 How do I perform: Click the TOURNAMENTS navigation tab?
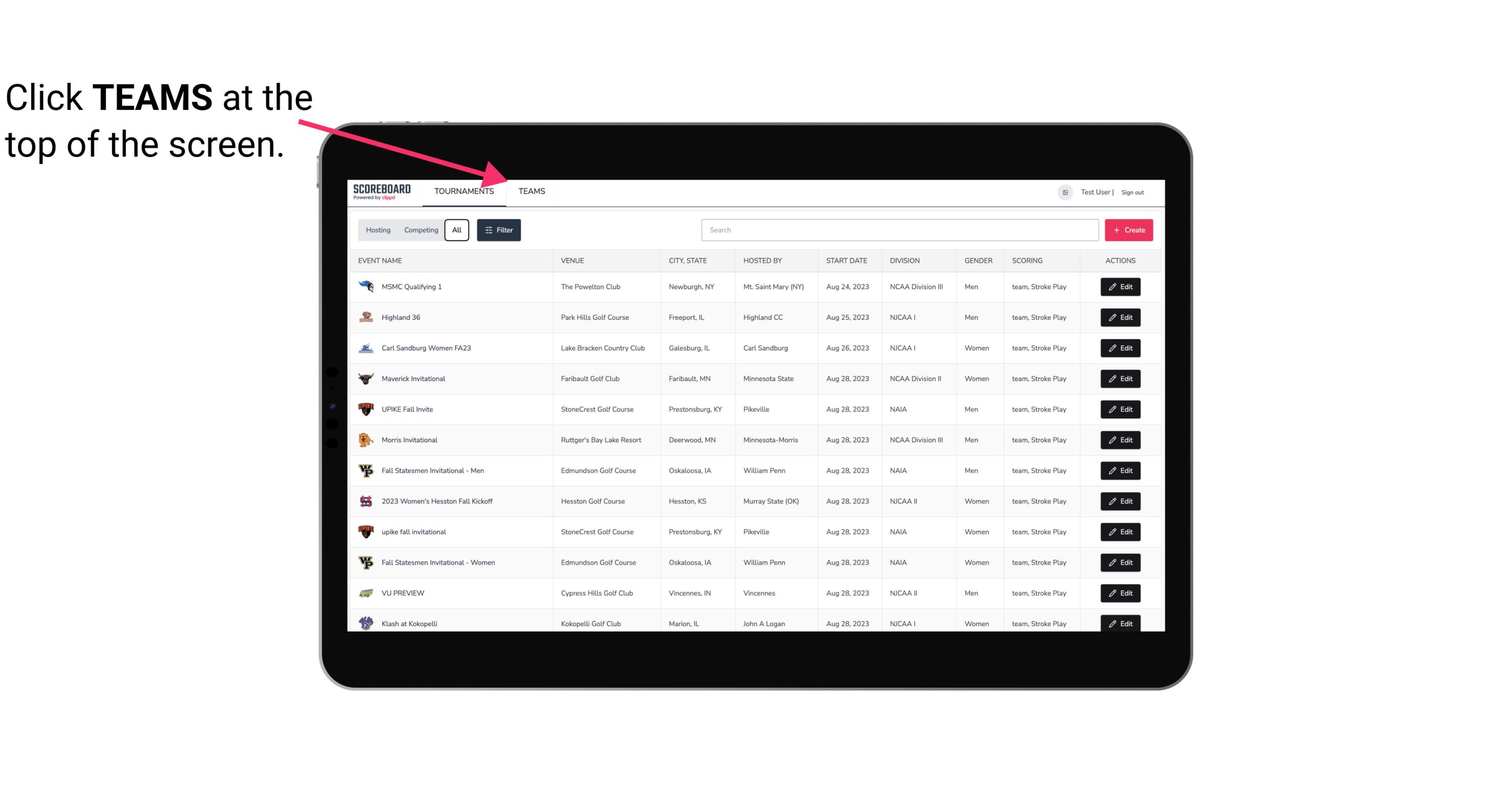coord(463,191)
